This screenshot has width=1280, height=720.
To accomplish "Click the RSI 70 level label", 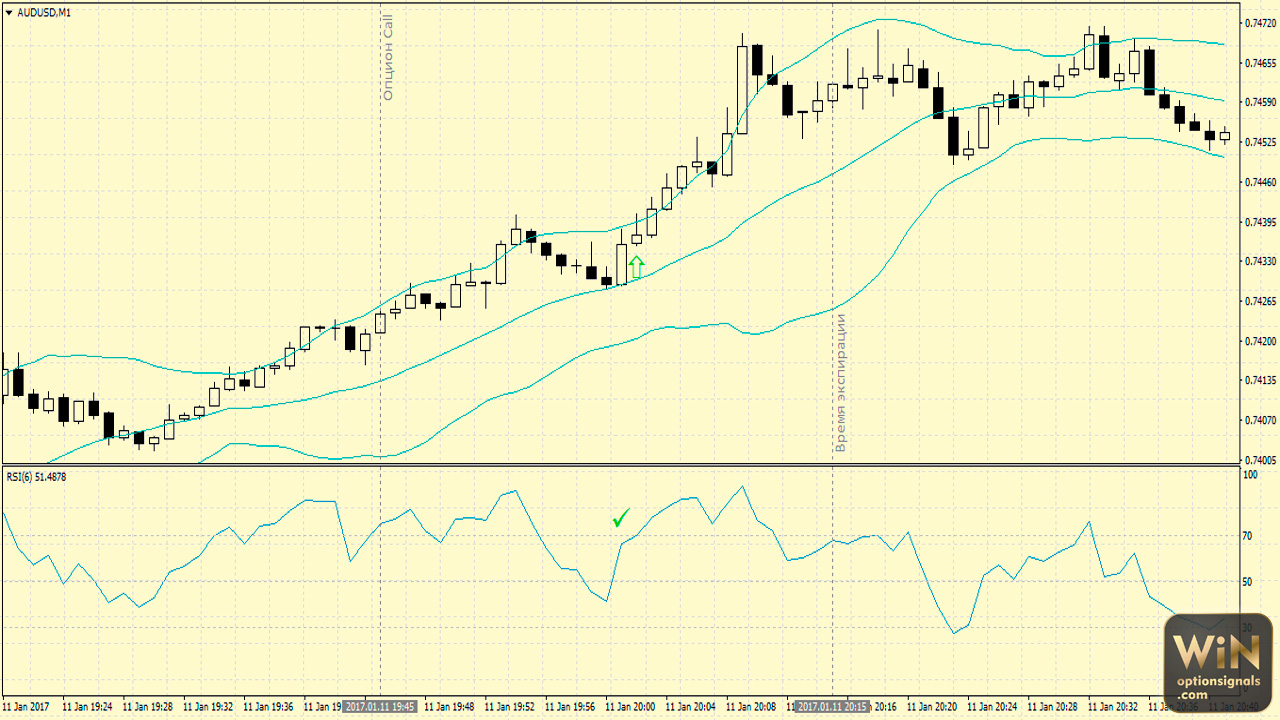I will (1247, 537).
